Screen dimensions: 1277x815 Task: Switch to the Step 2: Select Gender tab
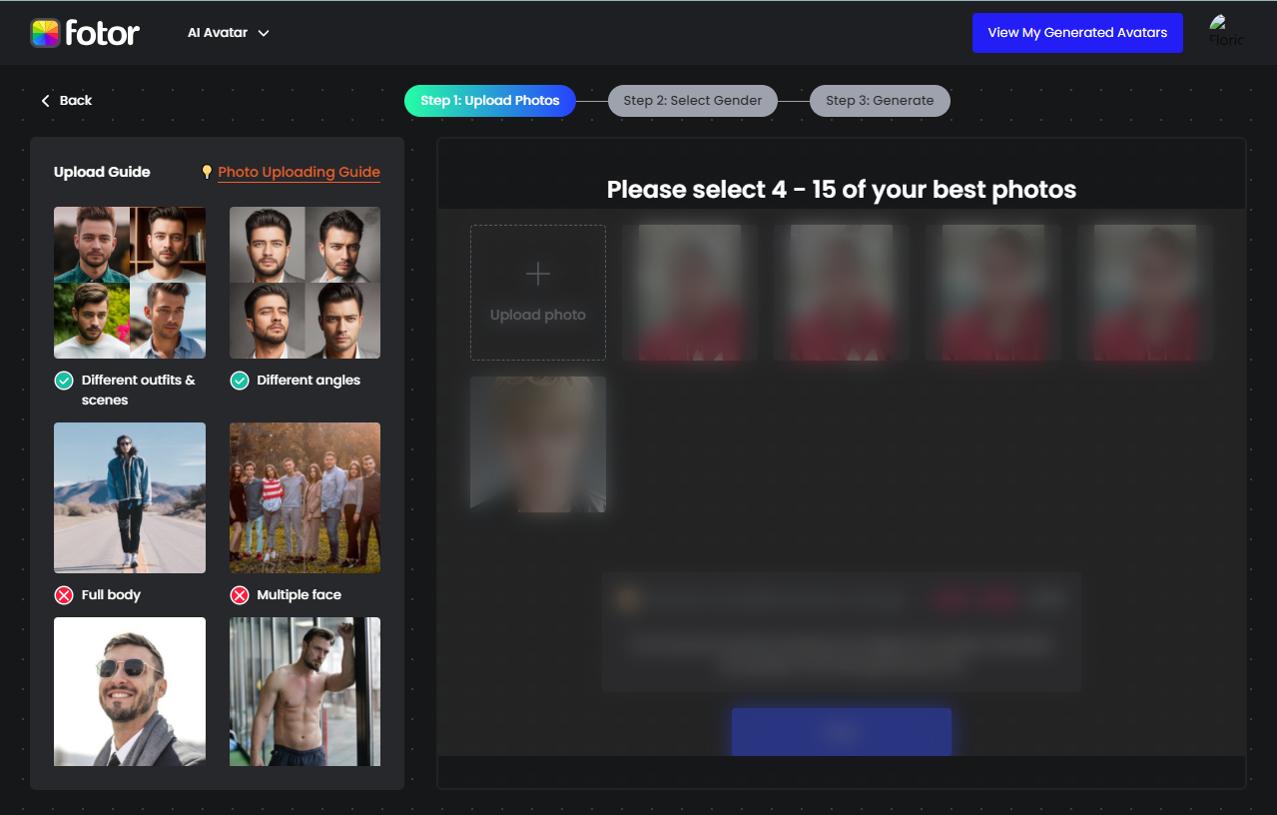tap(692, 100)
